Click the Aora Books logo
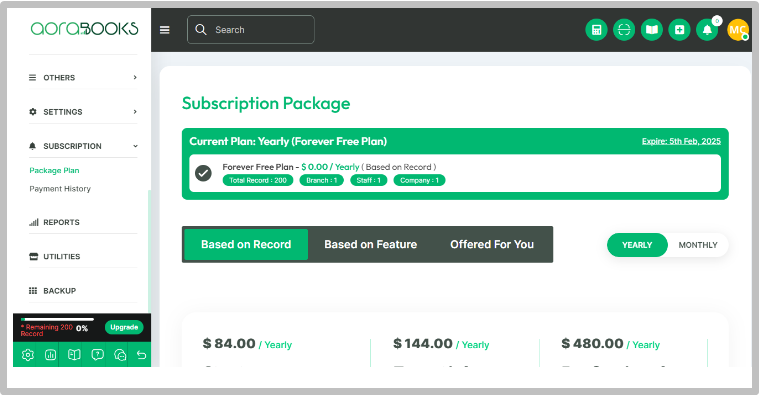 click(84, 29)
